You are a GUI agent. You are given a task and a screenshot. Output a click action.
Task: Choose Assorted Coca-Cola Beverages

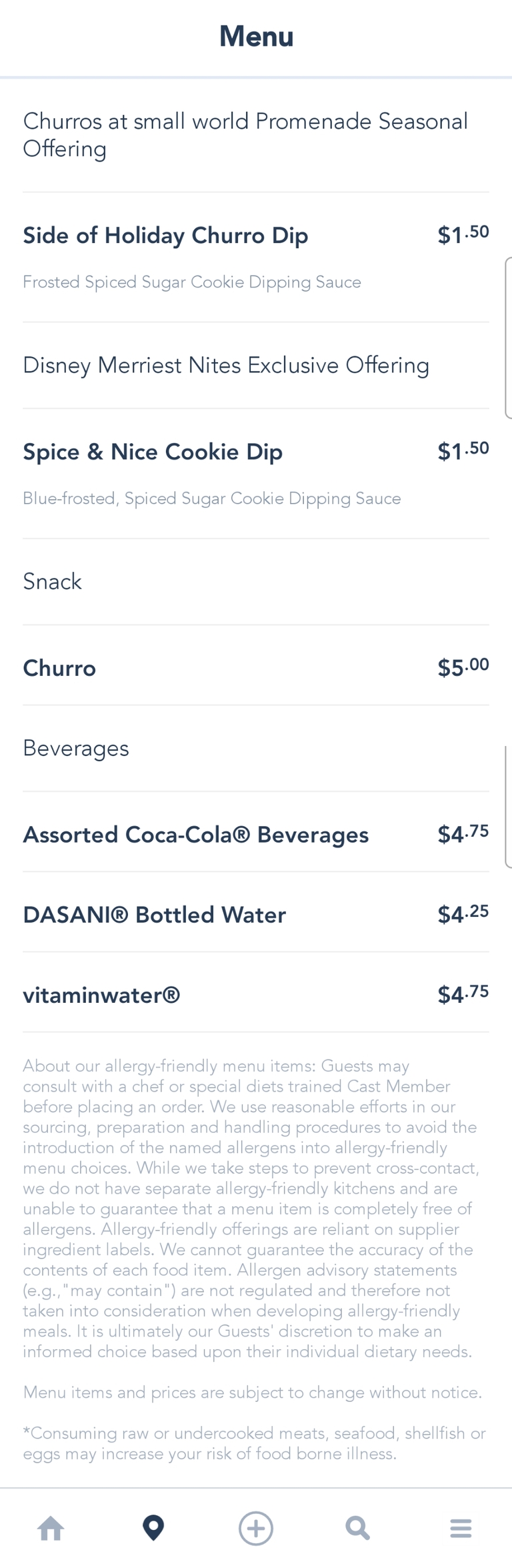coord(195,835)
